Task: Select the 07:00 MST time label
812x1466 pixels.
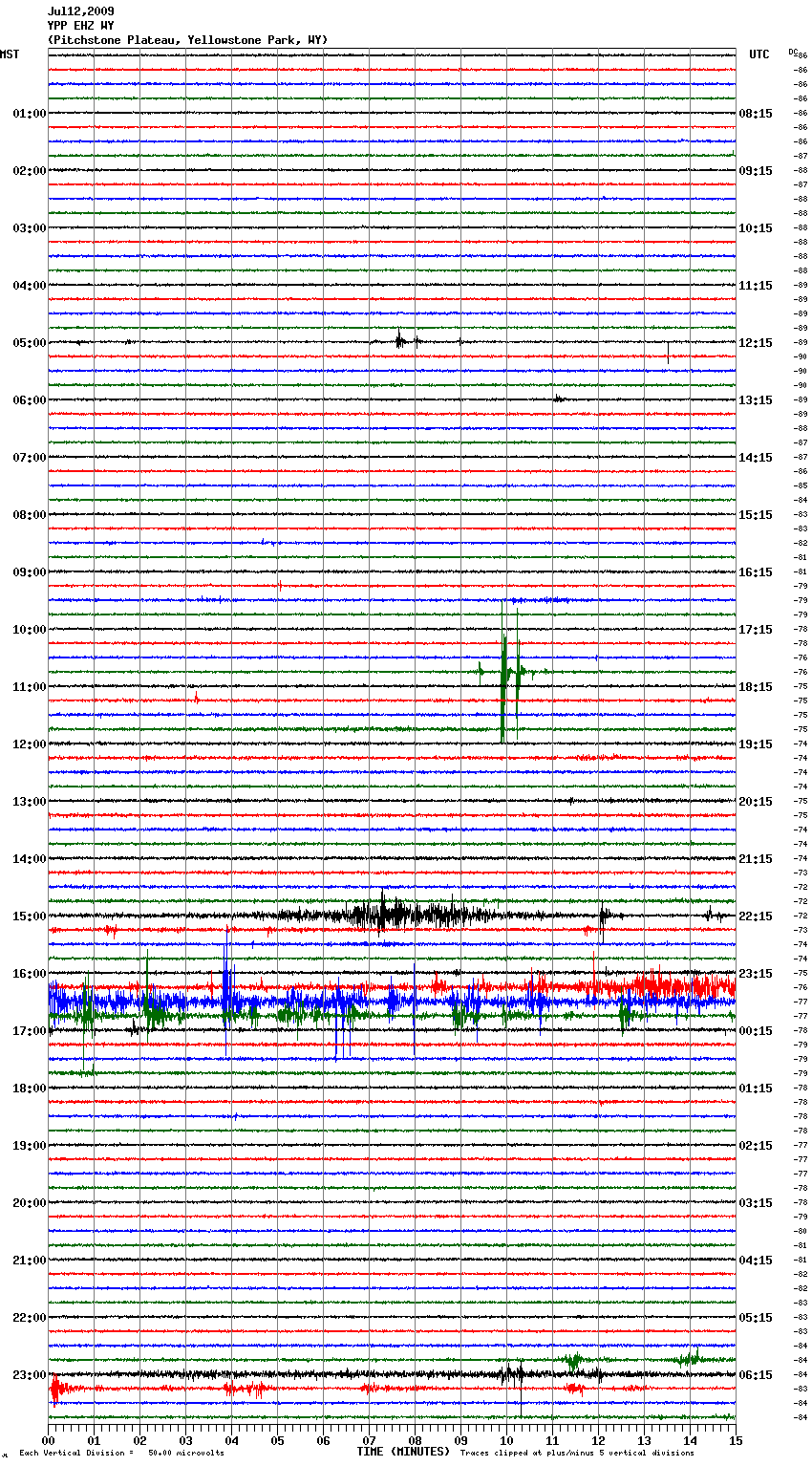Action: pos(30,458)
